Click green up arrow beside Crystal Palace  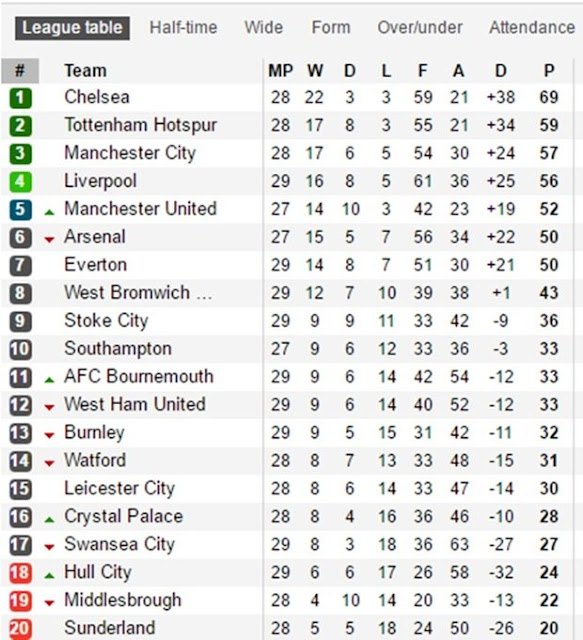point(49,519)
